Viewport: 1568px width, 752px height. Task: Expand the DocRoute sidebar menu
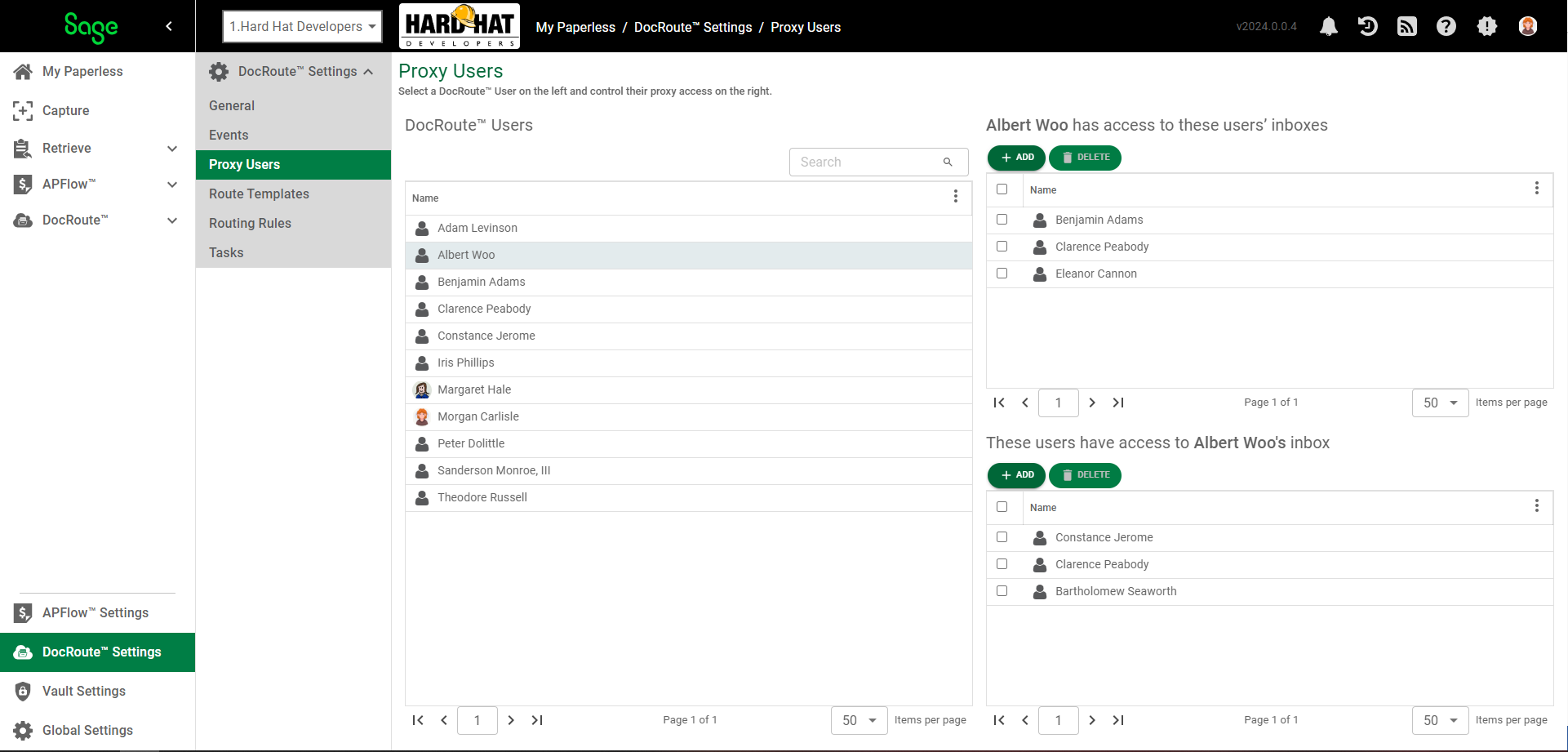pyautogui.click(x=172, y=220)
